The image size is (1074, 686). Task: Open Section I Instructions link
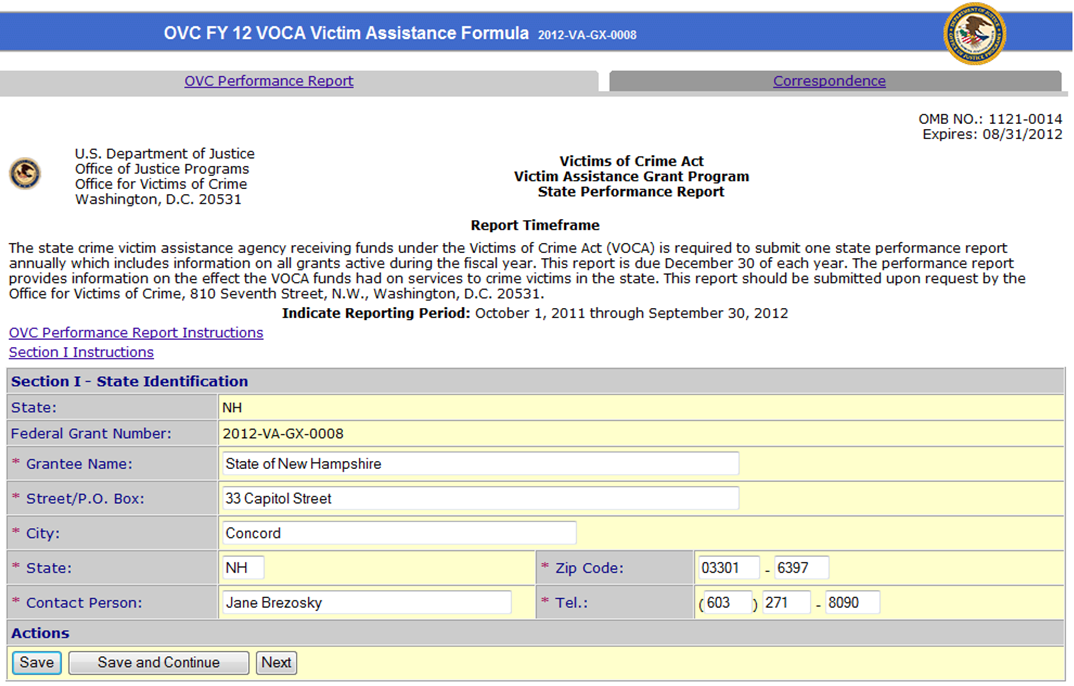[81, 352]
